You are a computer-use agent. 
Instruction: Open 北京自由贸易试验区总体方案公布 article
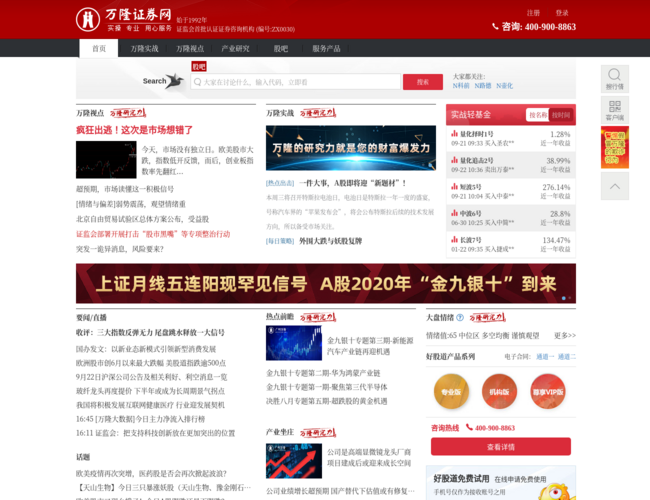[x=142, y=219]
